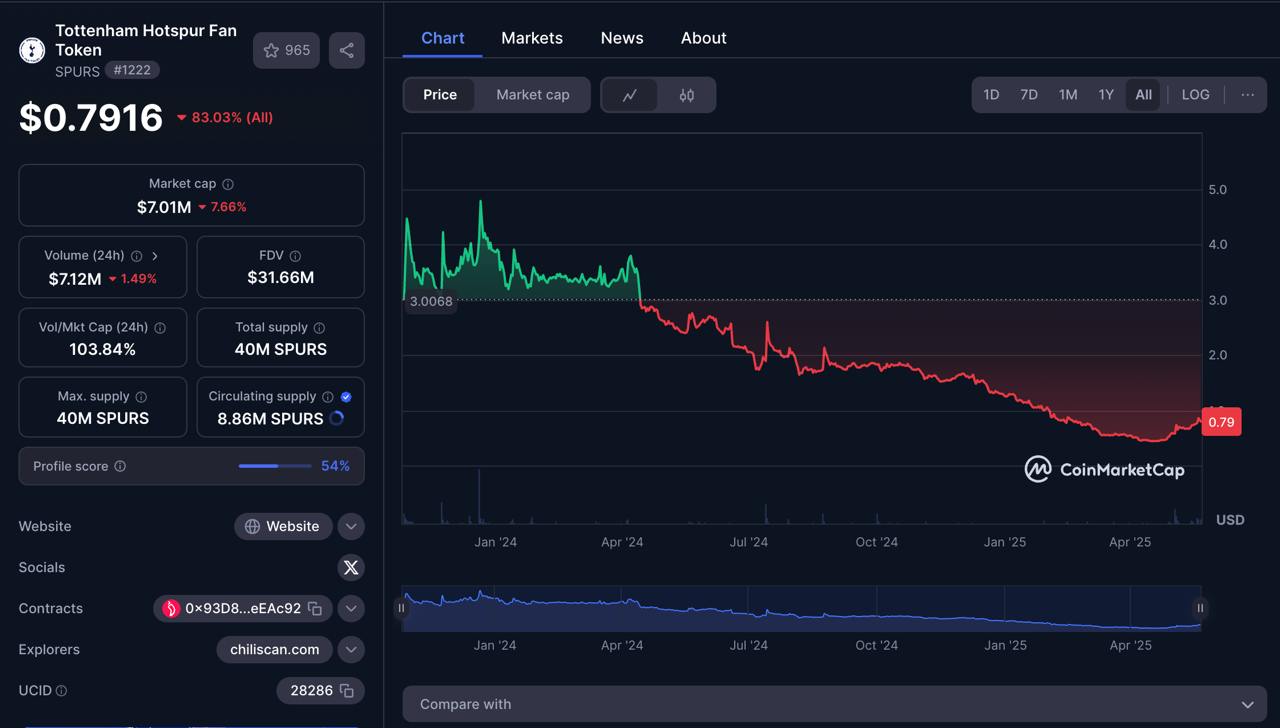Viewport: 1280px width, 728px height.
Task: Select Market cap chart mode
Action: click(533, 95)
